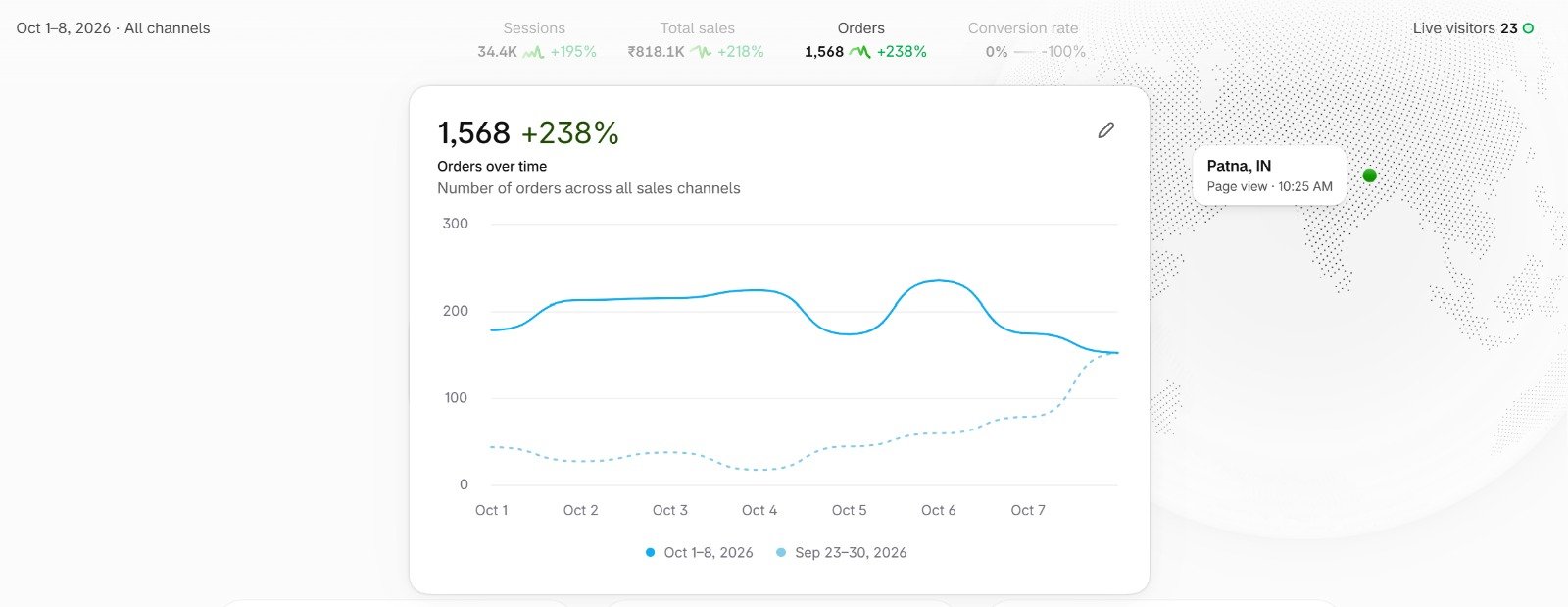Click the Oct 2 axis label
Screen dimensions: 1568x607
coord(580,510)
